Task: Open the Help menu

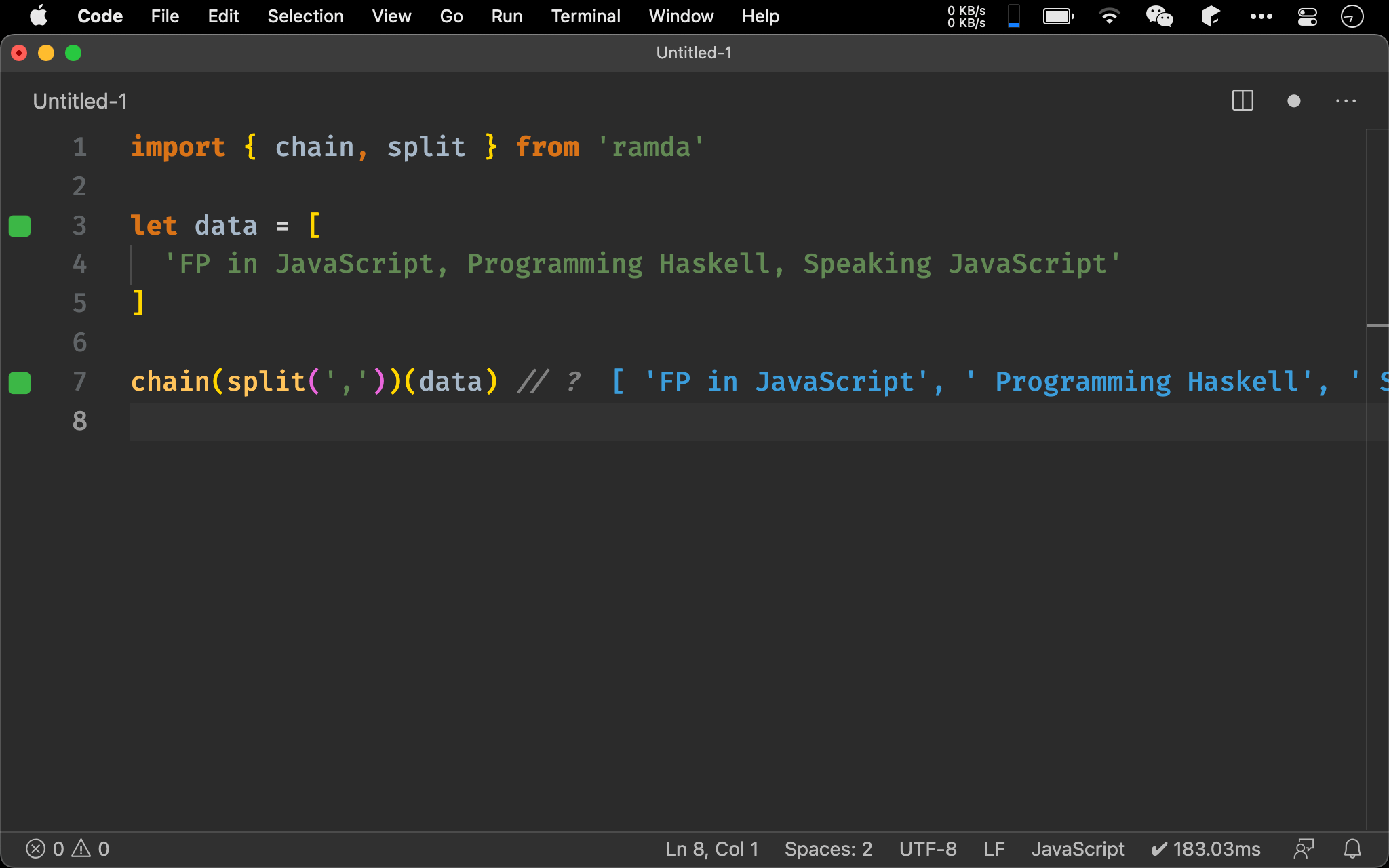Action: coord(760,16)
